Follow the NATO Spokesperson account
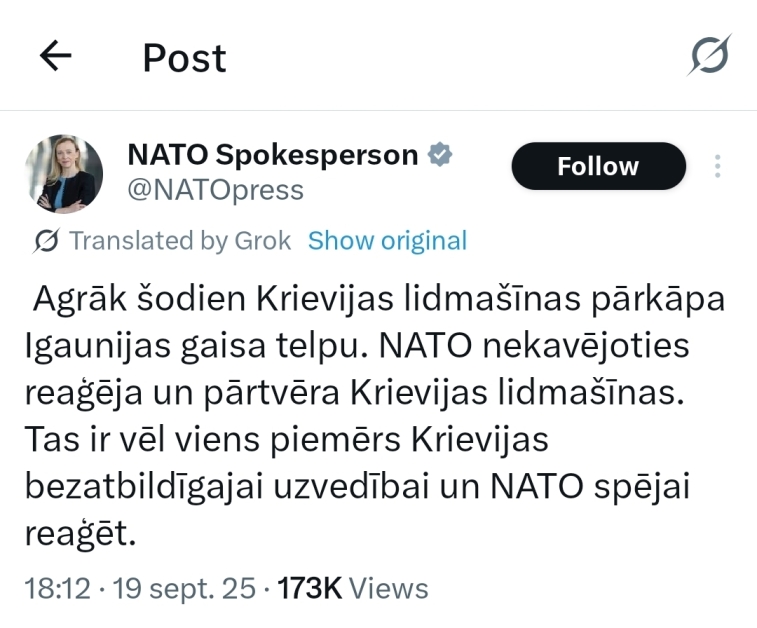Screen dimensions: 757x628 [598, 166]
